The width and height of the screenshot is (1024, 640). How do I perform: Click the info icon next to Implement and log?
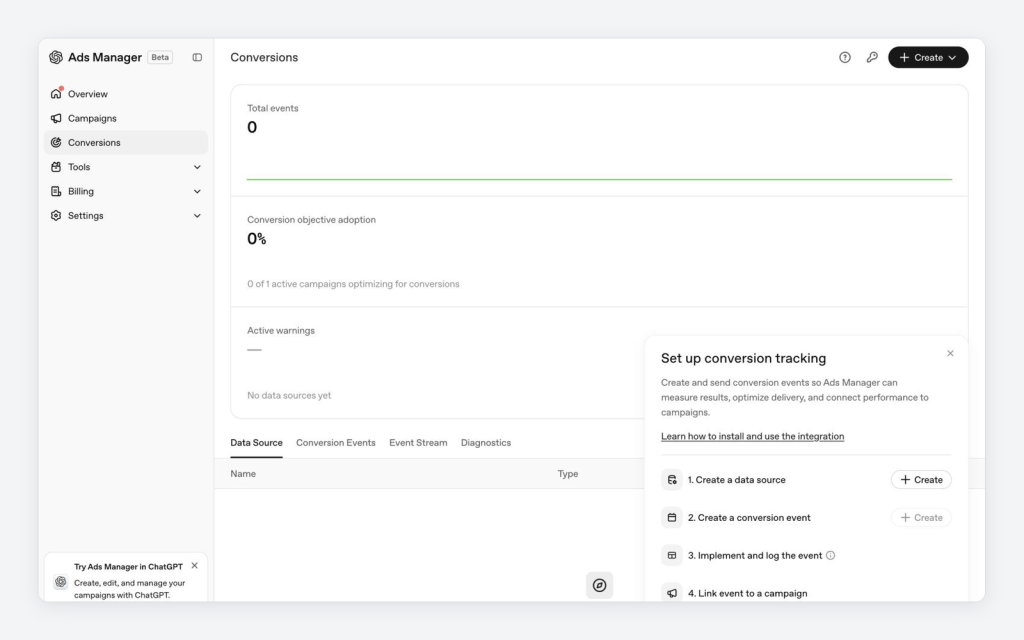(x=831, y=556)
